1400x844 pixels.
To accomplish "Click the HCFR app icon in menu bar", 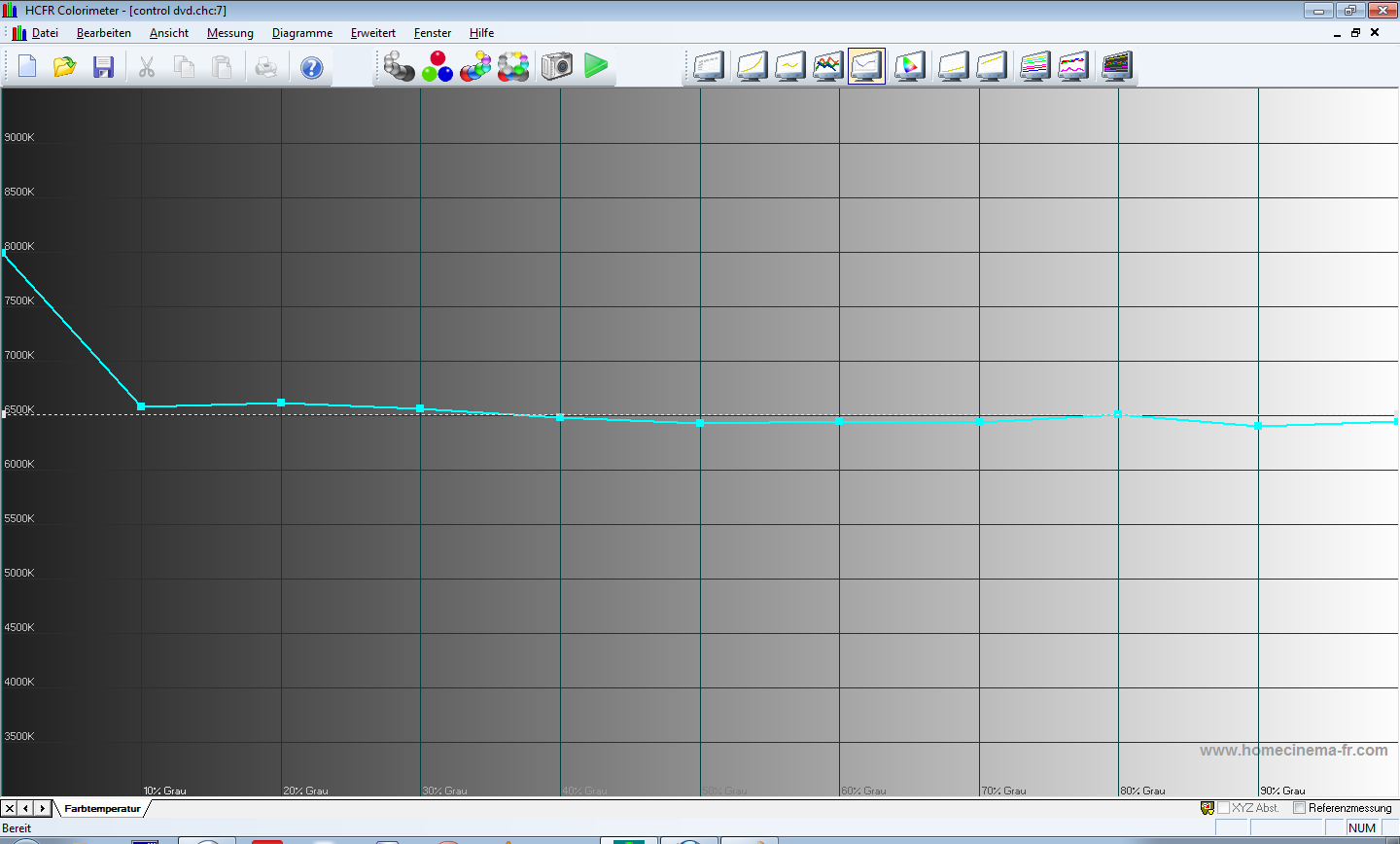I will 18,33.
